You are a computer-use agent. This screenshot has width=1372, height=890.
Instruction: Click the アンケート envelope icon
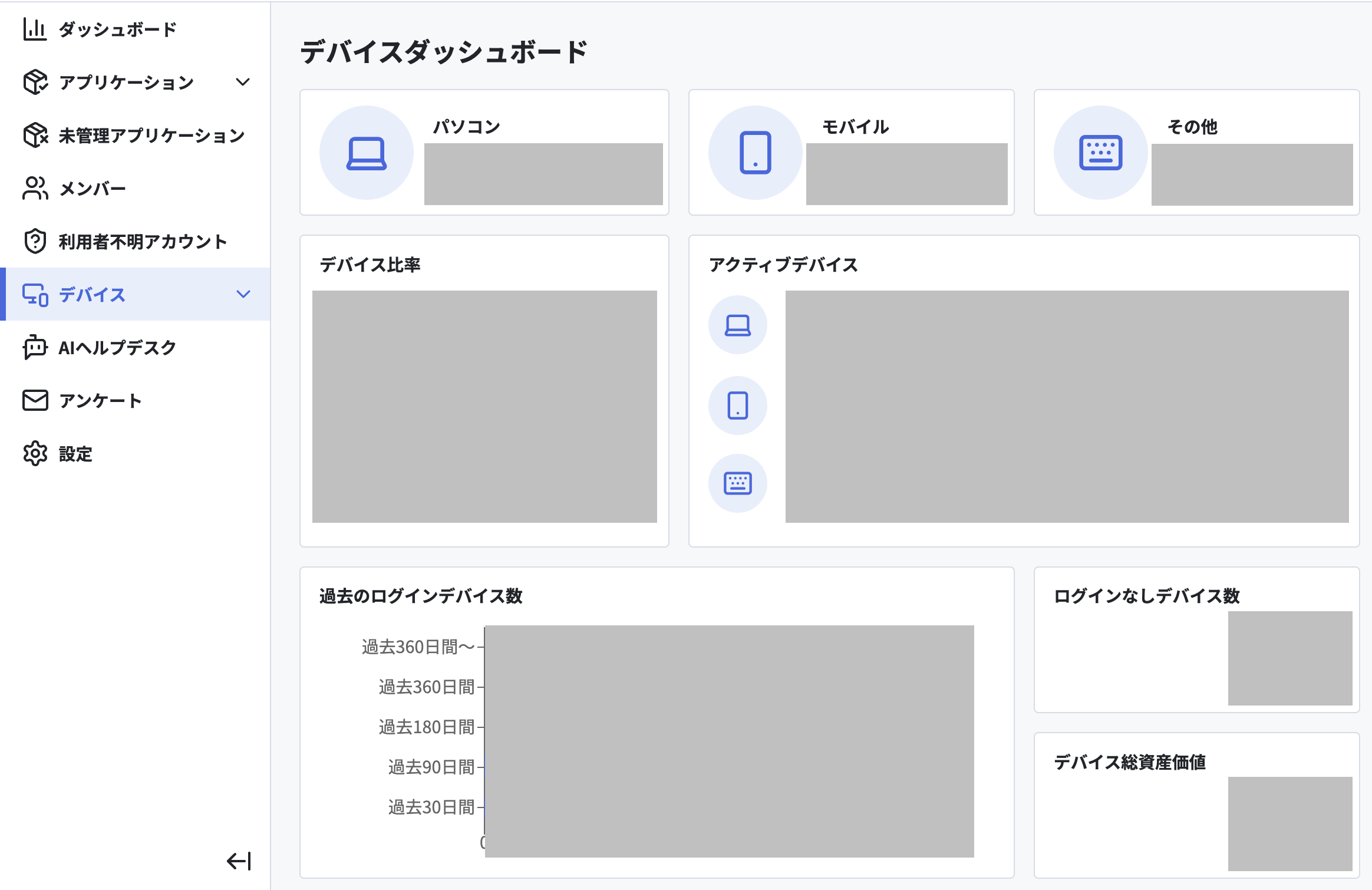(x=35, y=400)
